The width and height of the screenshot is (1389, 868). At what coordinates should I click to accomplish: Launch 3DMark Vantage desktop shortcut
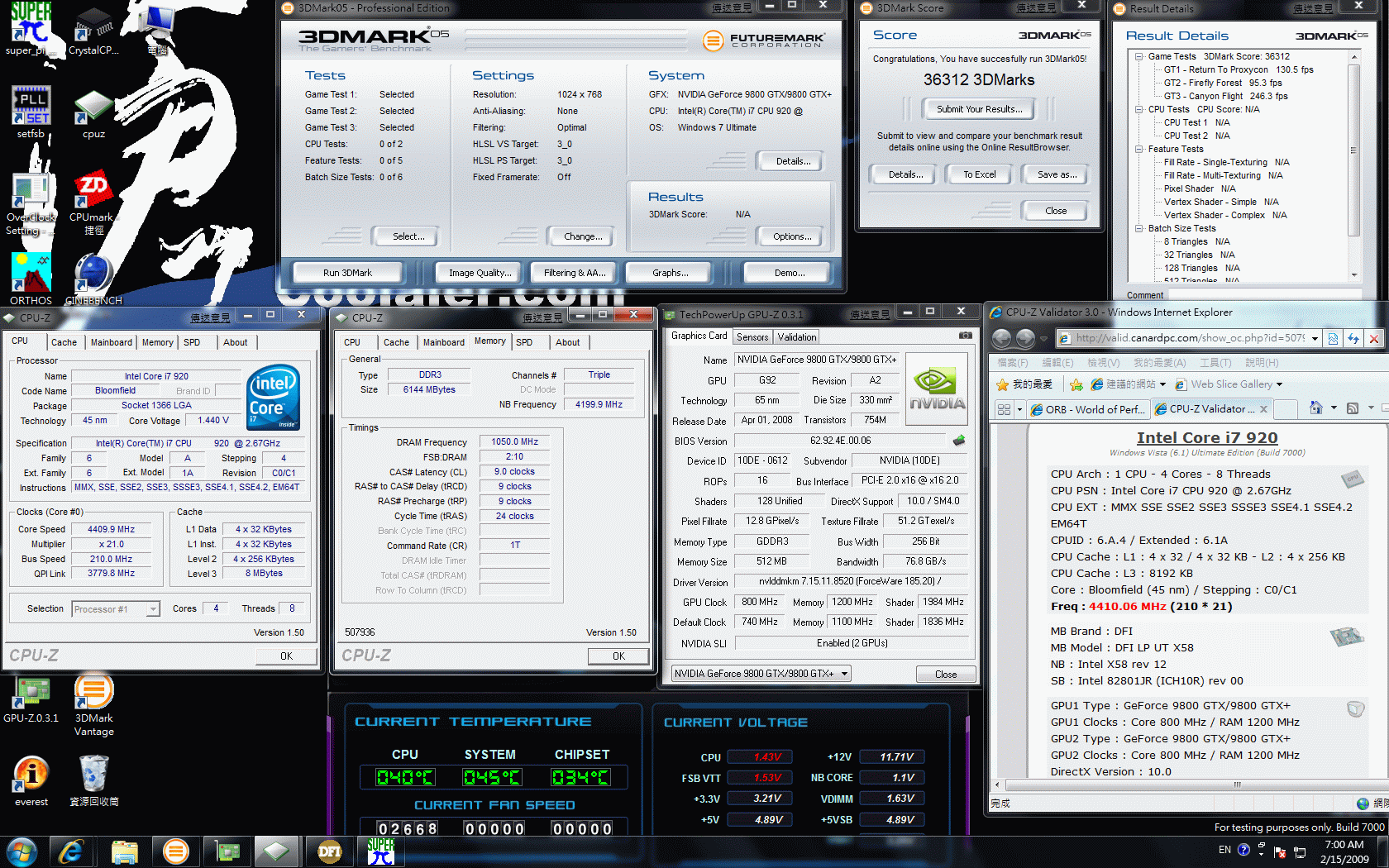click(93, 706)
